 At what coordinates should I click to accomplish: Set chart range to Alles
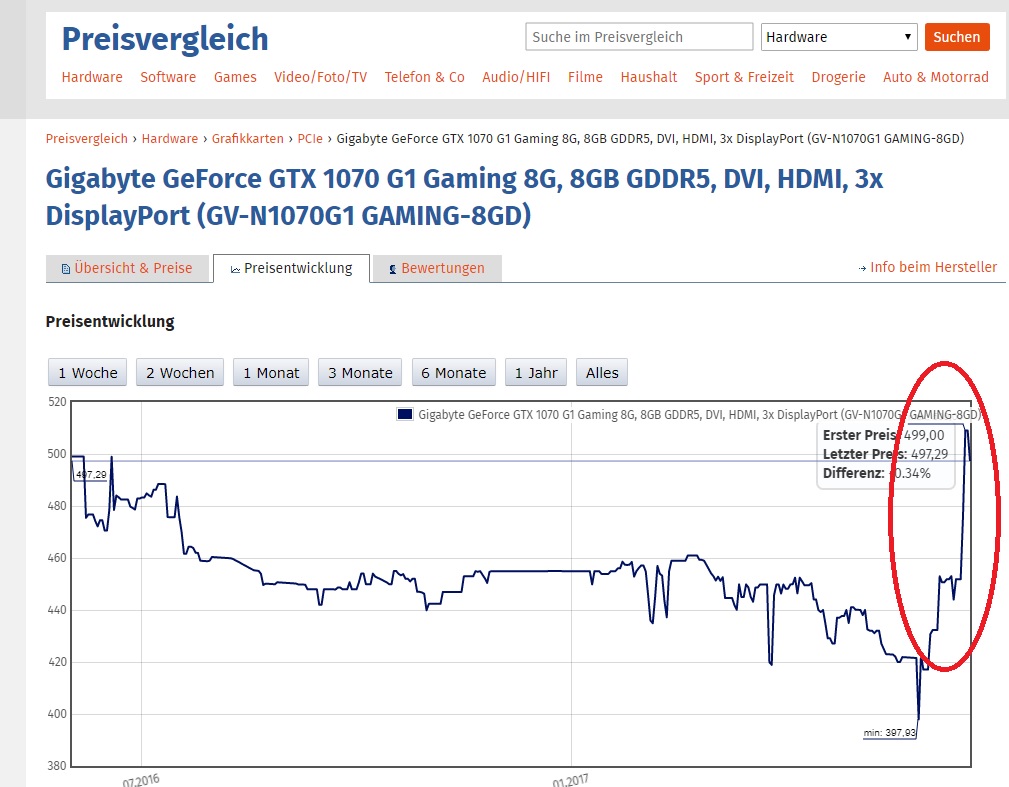click(x=602, y=373)
